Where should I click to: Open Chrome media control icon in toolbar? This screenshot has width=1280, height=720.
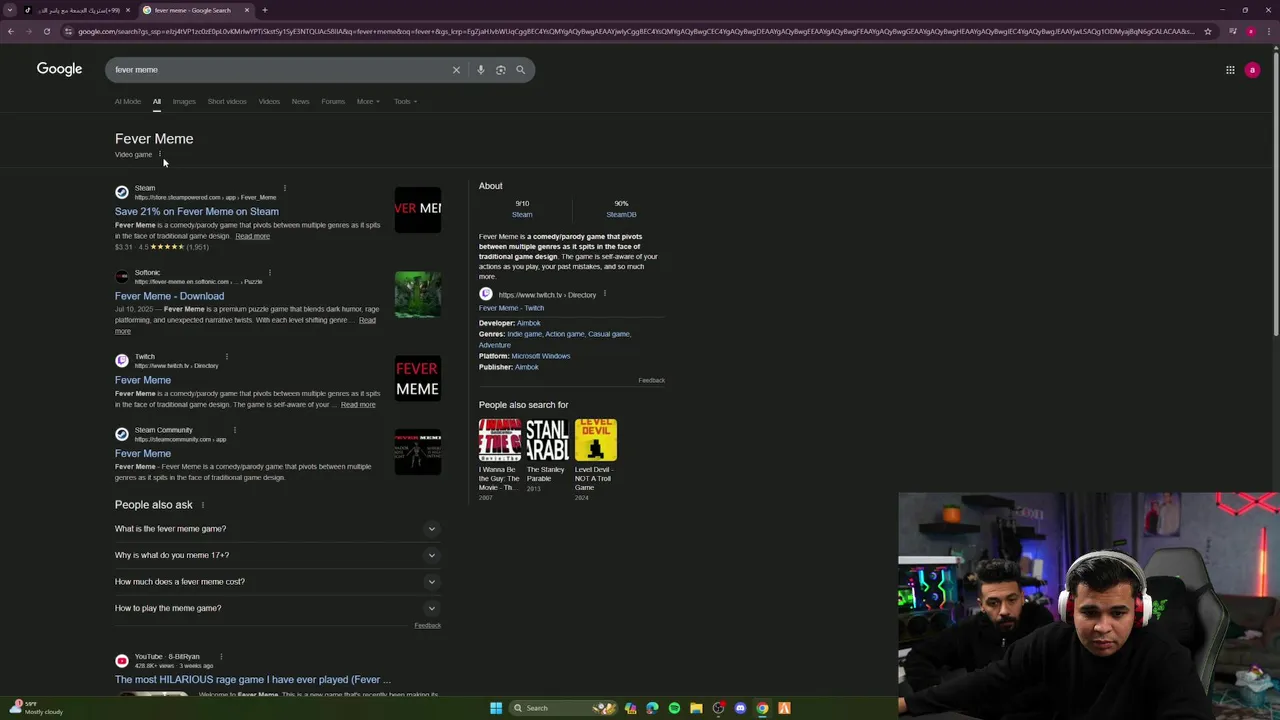pos(1233,31)
